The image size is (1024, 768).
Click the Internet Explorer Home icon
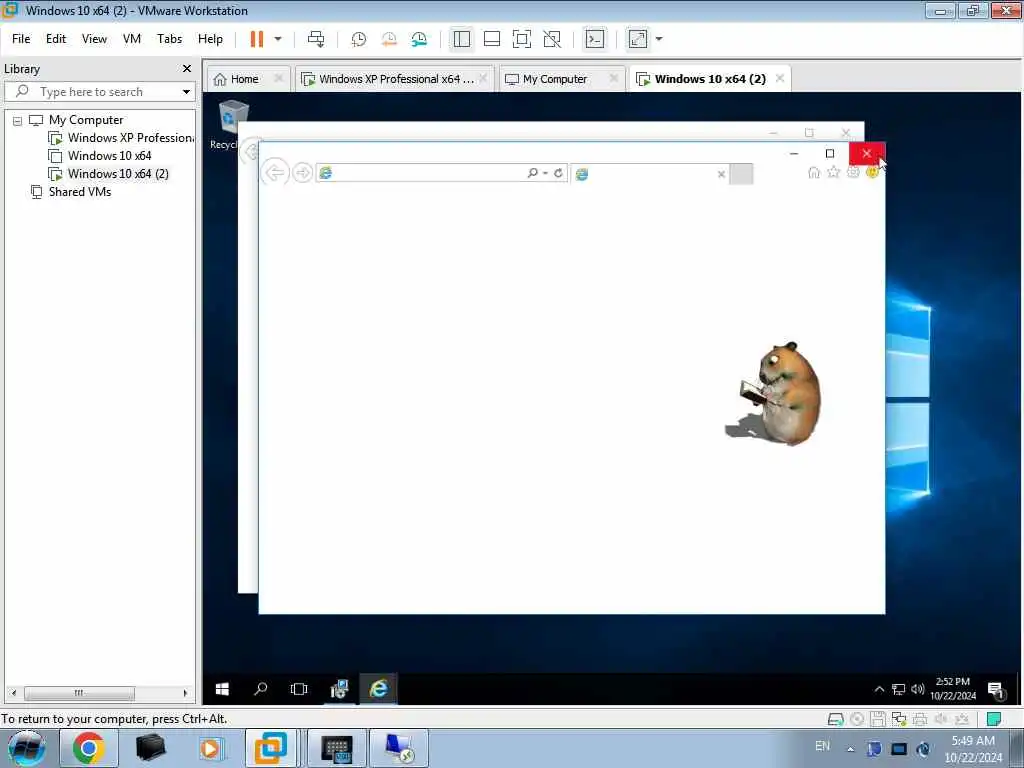(814, 172)
